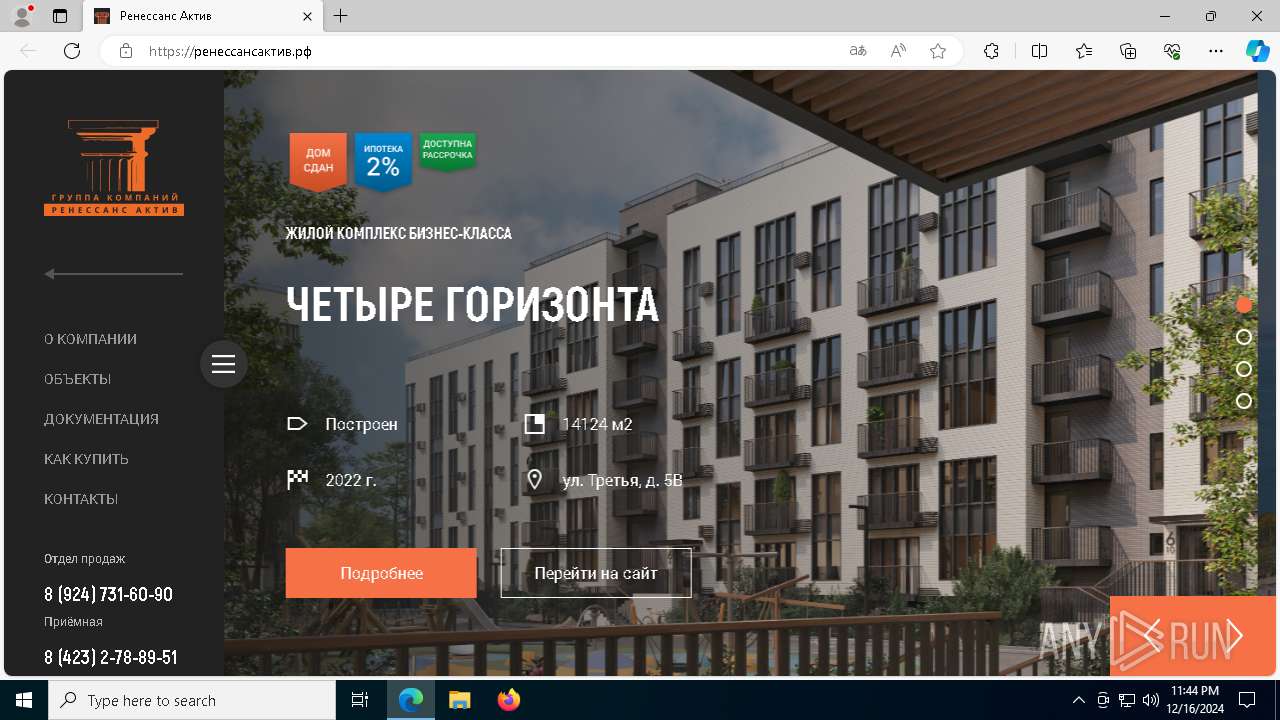Open the volume control in tray
1280x720 pixels.
point(1150,700)
